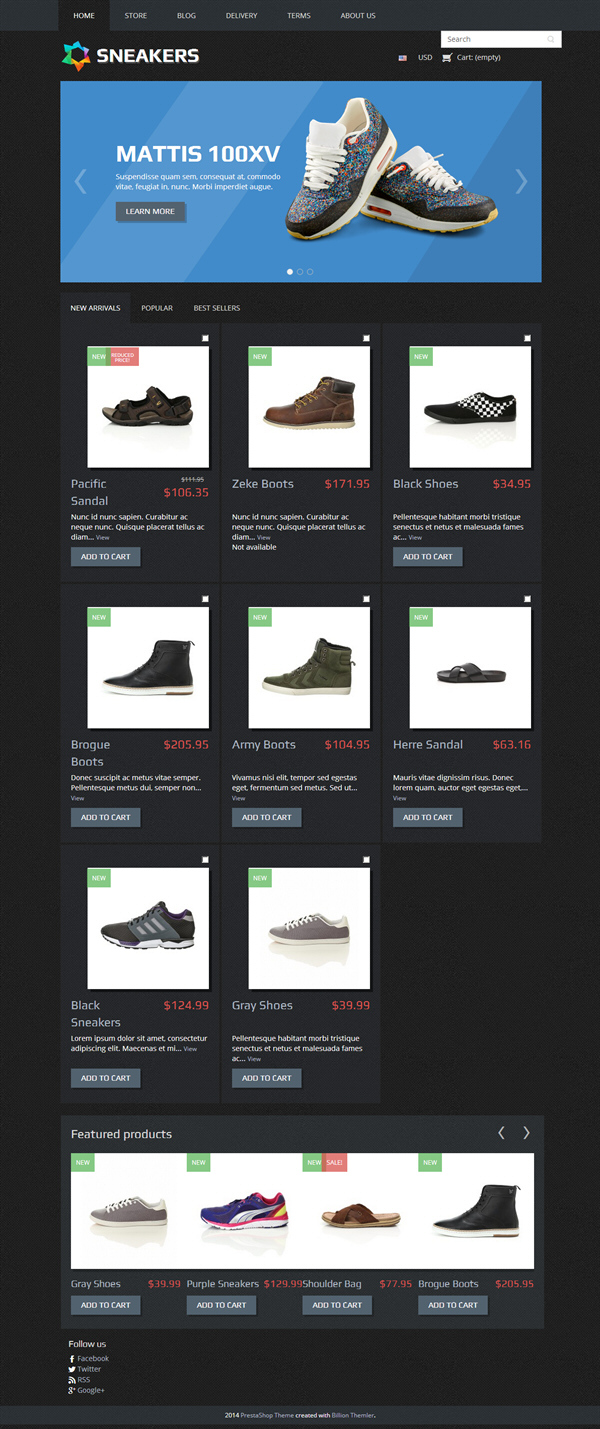Tick the compare checkbox on Zeke Boots
600x1429 pixels.
click(x=366, y=338)
